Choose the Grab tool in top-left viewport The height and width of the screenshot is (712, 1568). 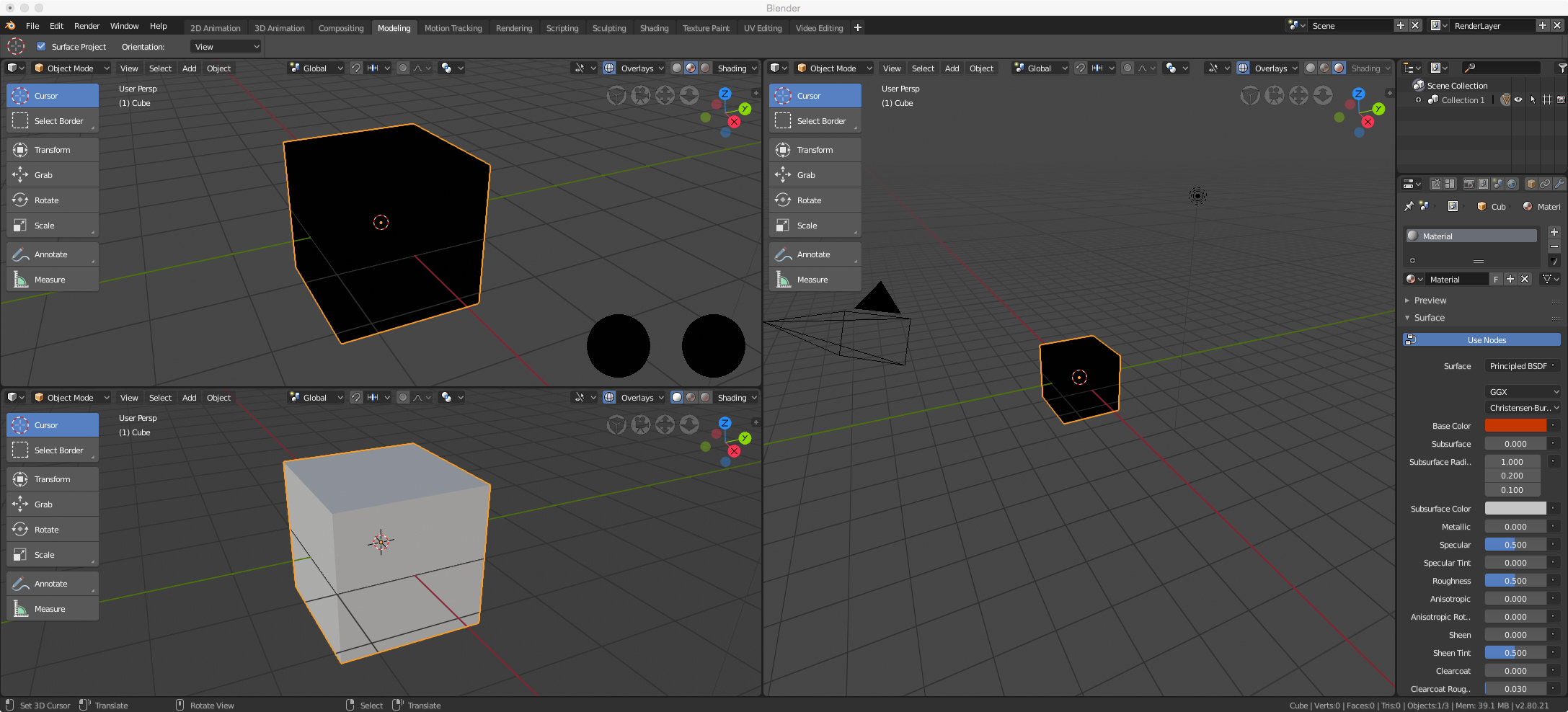point(53,175)
